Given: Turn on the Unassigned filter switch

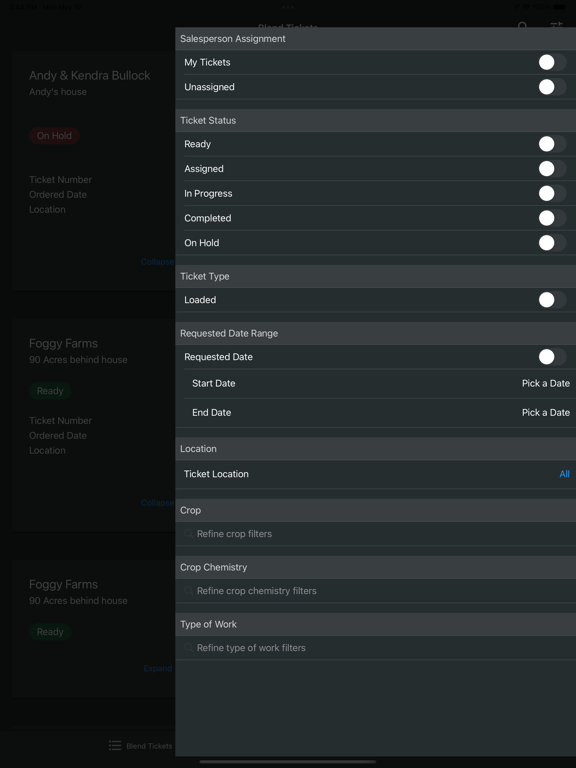Looking at the screenshot, I should (x=552, y=87).
